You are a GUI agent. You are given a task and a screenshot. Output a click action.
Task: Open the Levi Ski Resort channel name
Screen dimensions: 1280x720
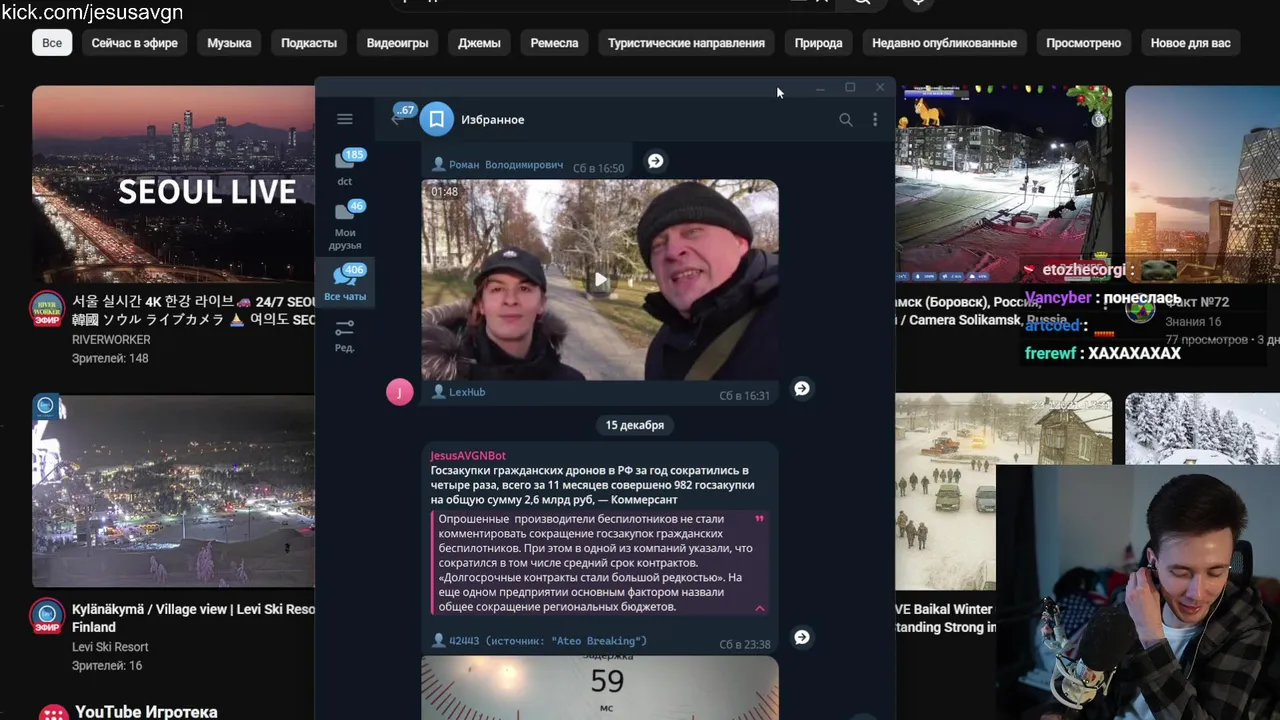click(110, 647)
